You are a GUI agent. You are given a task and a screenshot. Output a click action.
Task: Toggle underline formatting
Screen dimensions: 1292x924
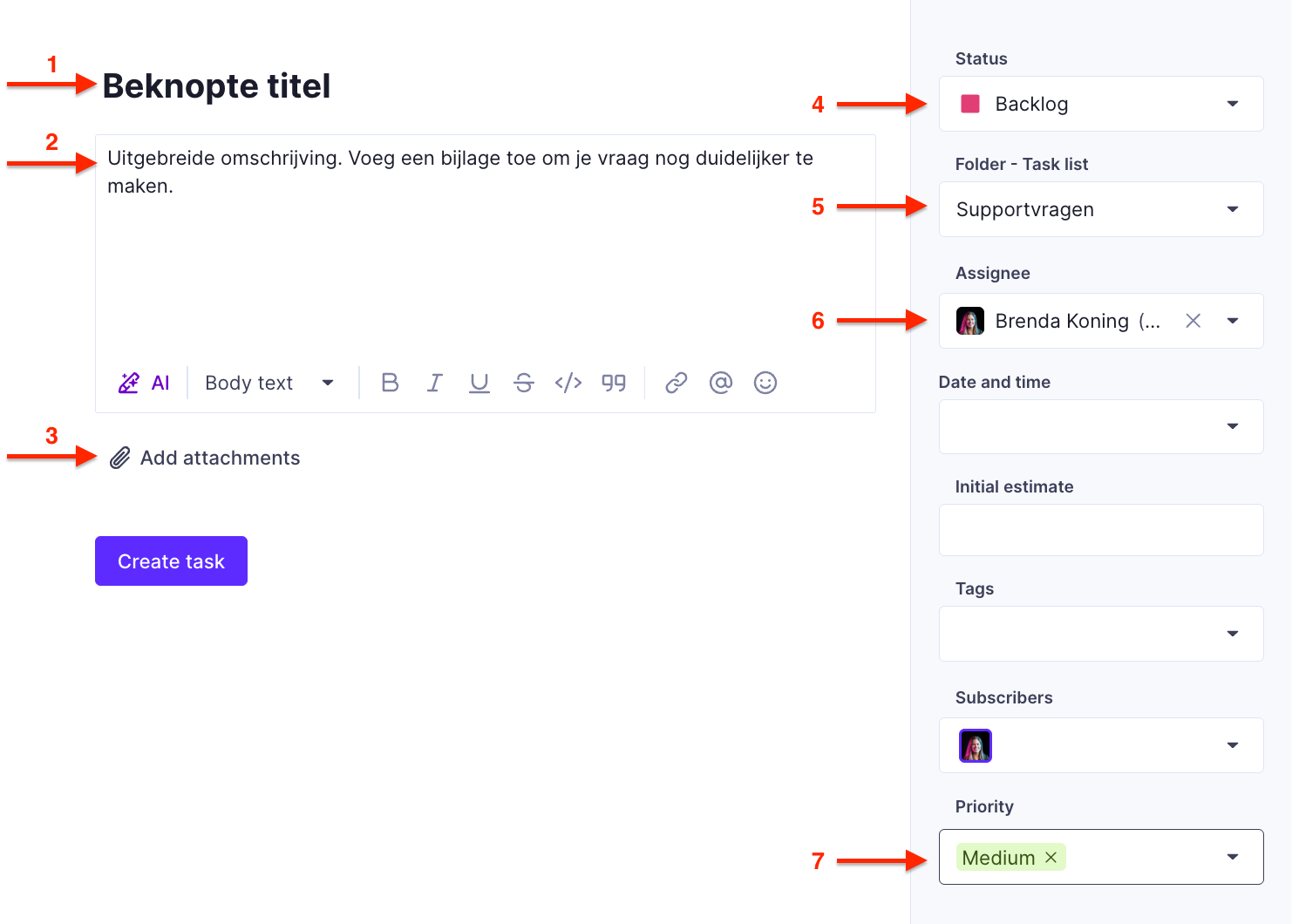click(x=479, y=383)
